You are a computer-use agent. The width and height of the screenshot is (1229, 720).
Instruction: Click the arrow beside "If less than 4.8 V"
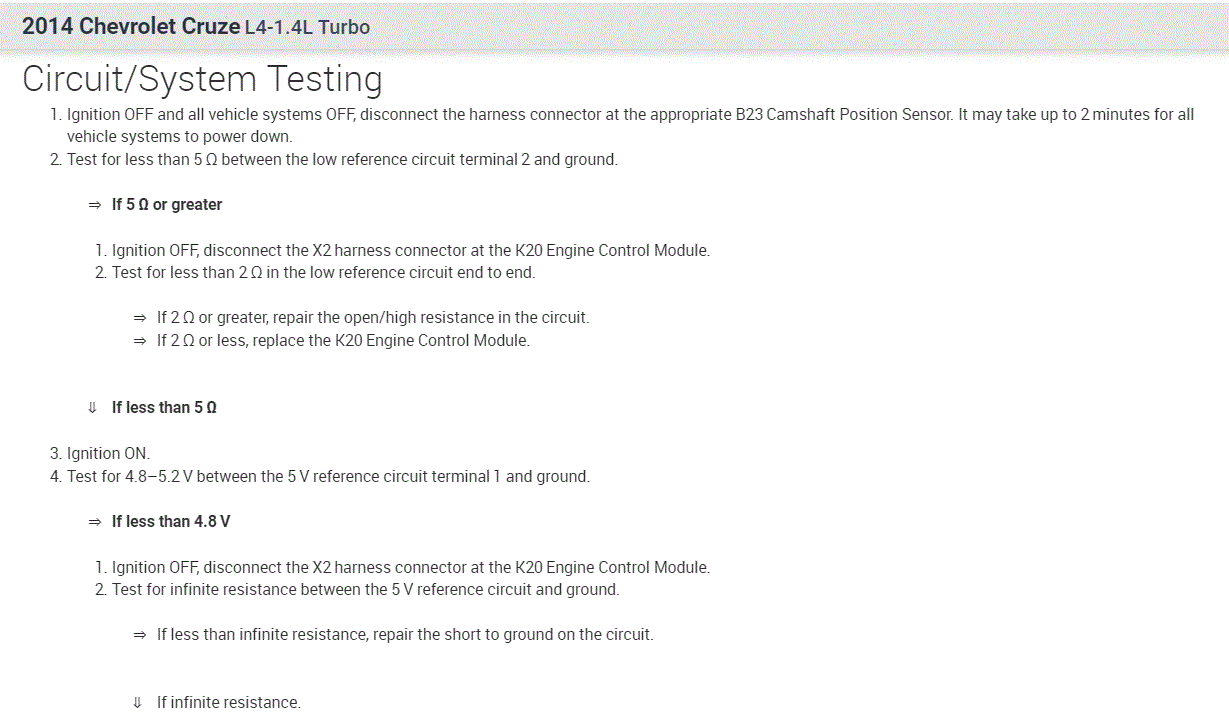pos(94,522)
